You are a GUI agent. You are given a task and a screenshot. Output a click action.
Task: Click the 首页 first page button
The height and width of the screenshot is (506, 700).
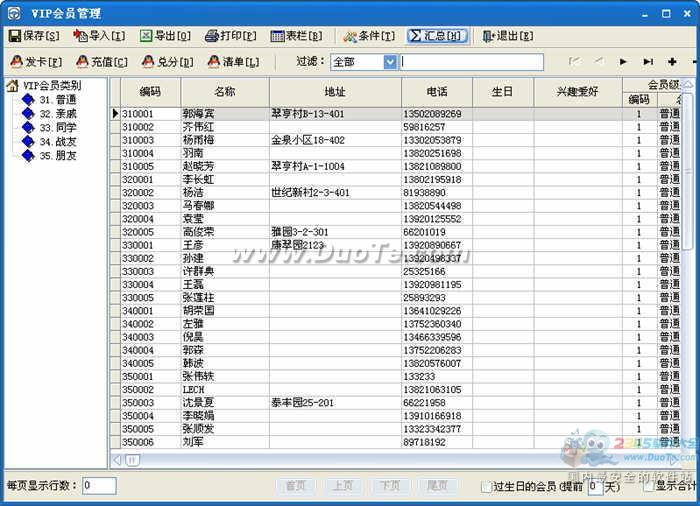pos(295,486)
